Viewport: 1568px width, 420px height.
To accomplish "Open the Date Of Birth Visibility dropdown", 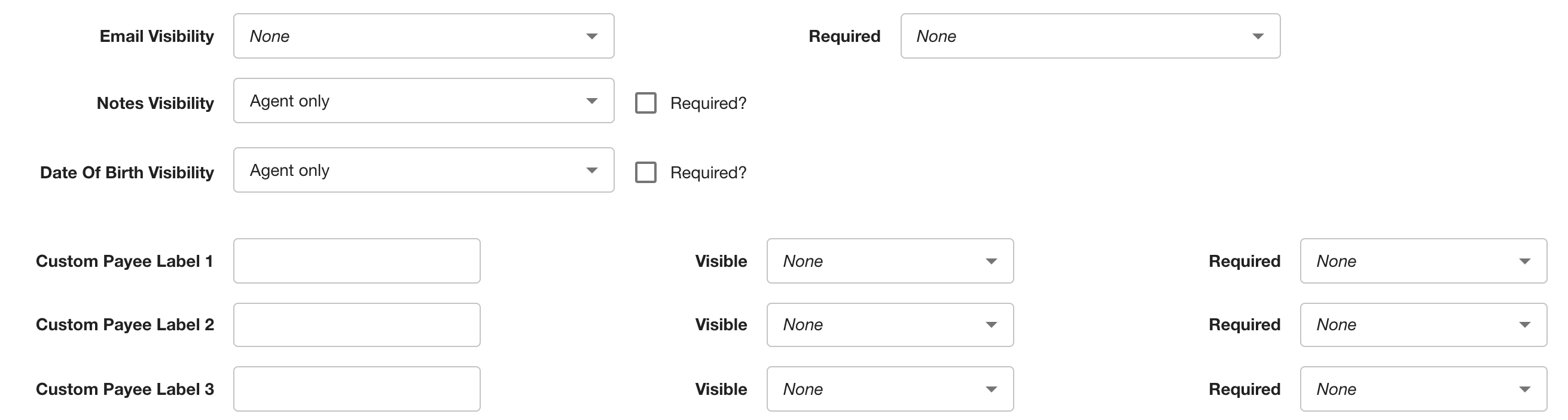I will pos(423,170).
